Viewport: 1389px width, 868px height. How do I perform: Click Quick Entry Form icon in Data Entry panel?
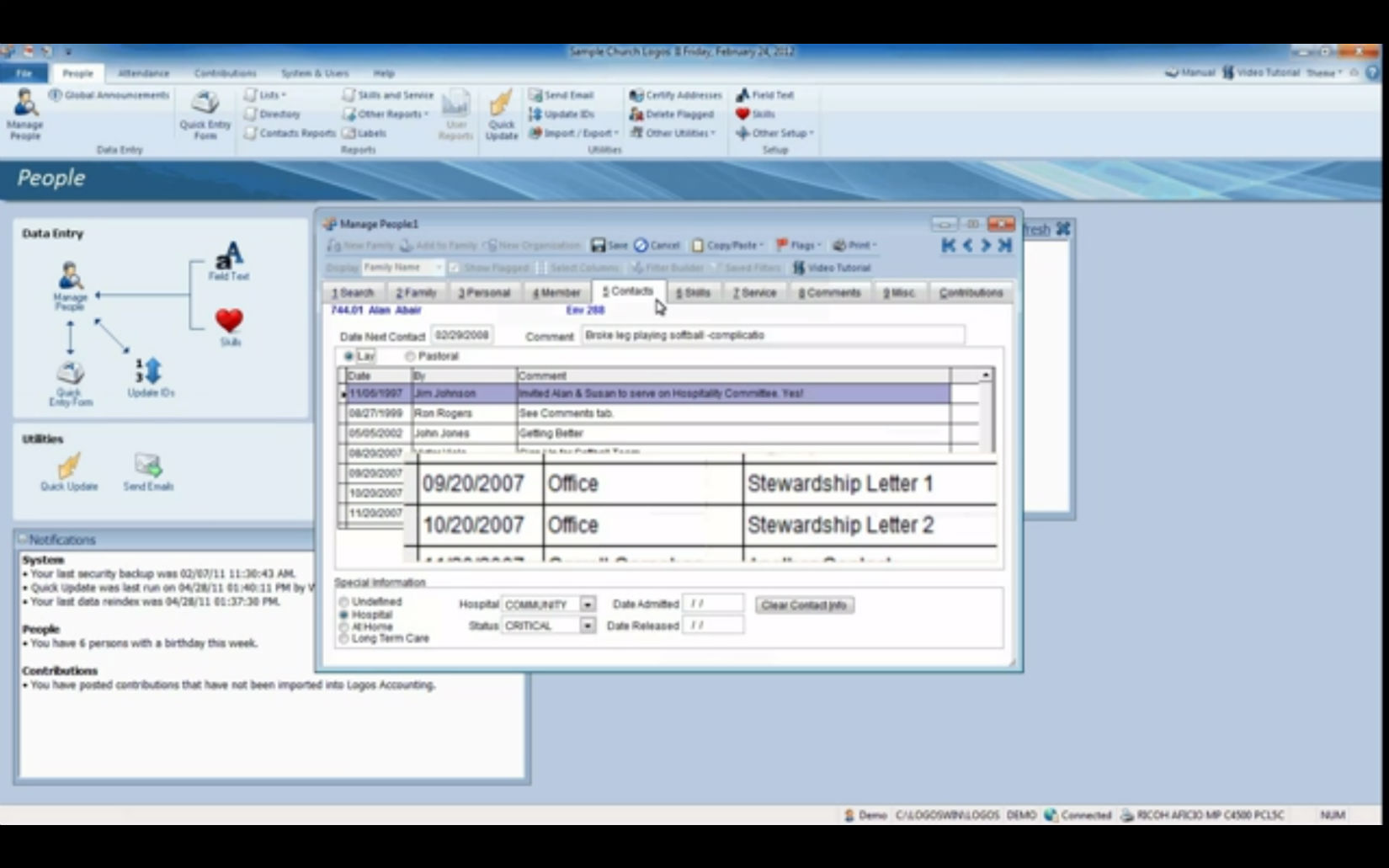(x=70, y=384)
